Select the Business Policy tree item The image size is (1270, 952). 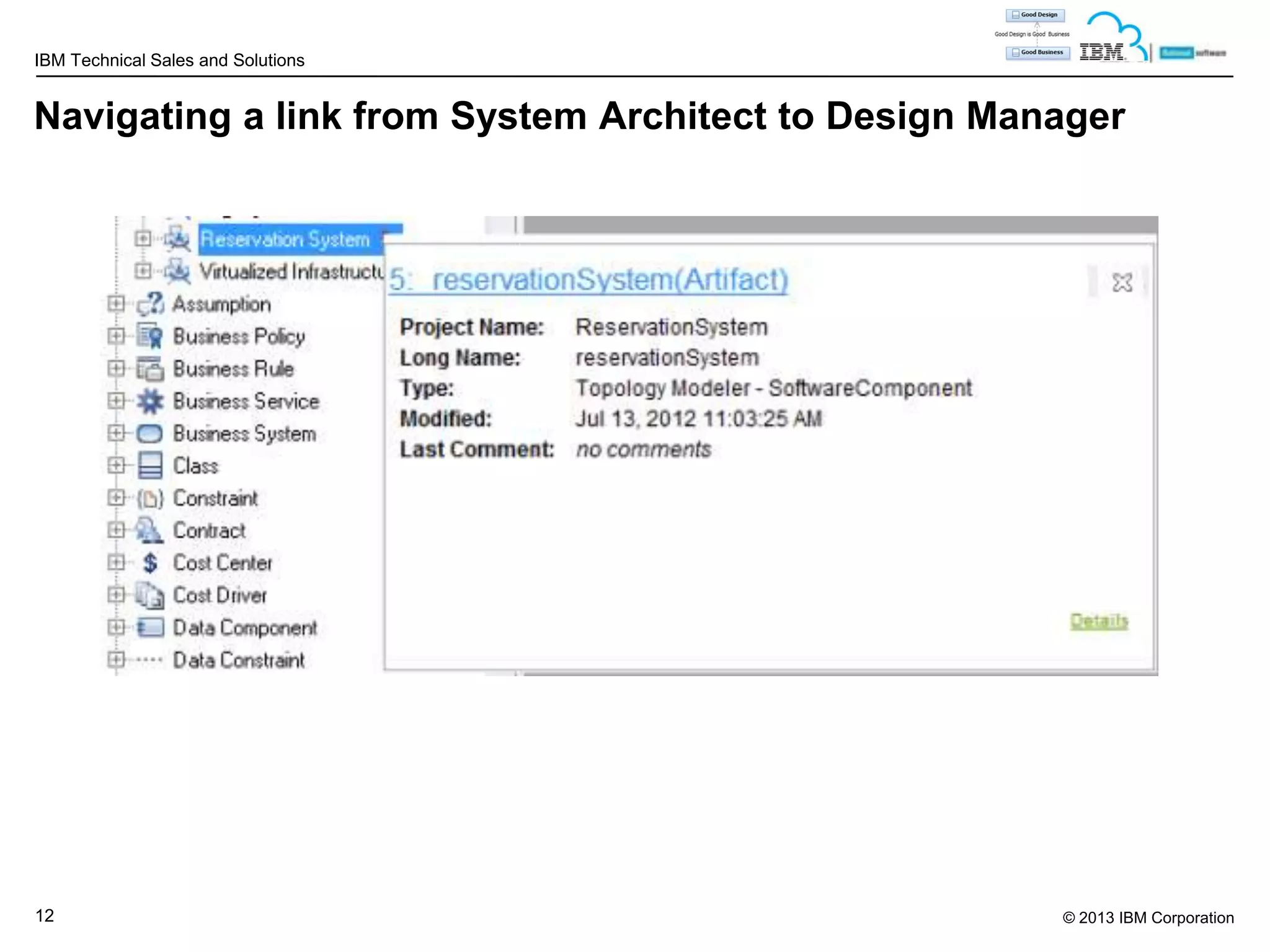(239, 337)
